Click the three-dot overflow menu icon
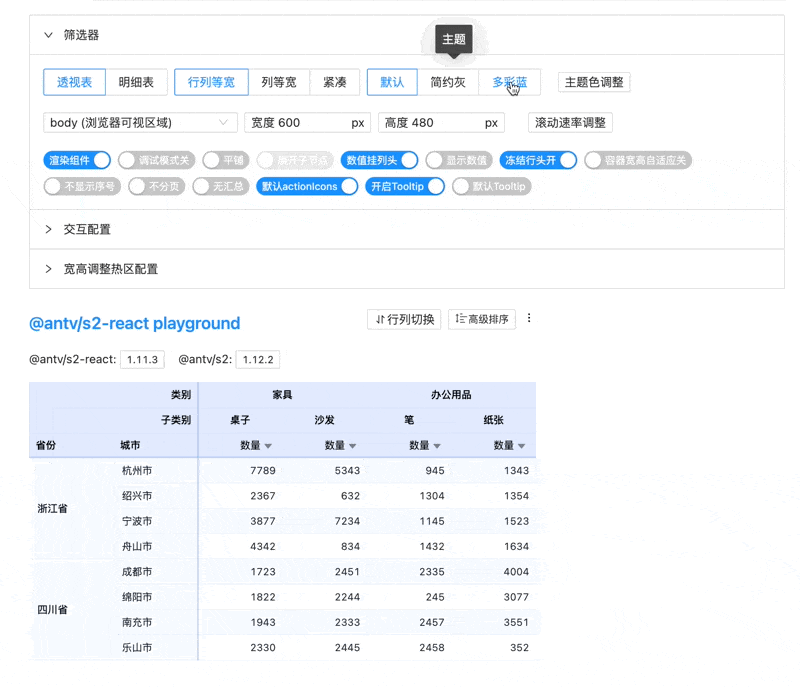This screenshot has height=687, width=800. tap(529, 316)
